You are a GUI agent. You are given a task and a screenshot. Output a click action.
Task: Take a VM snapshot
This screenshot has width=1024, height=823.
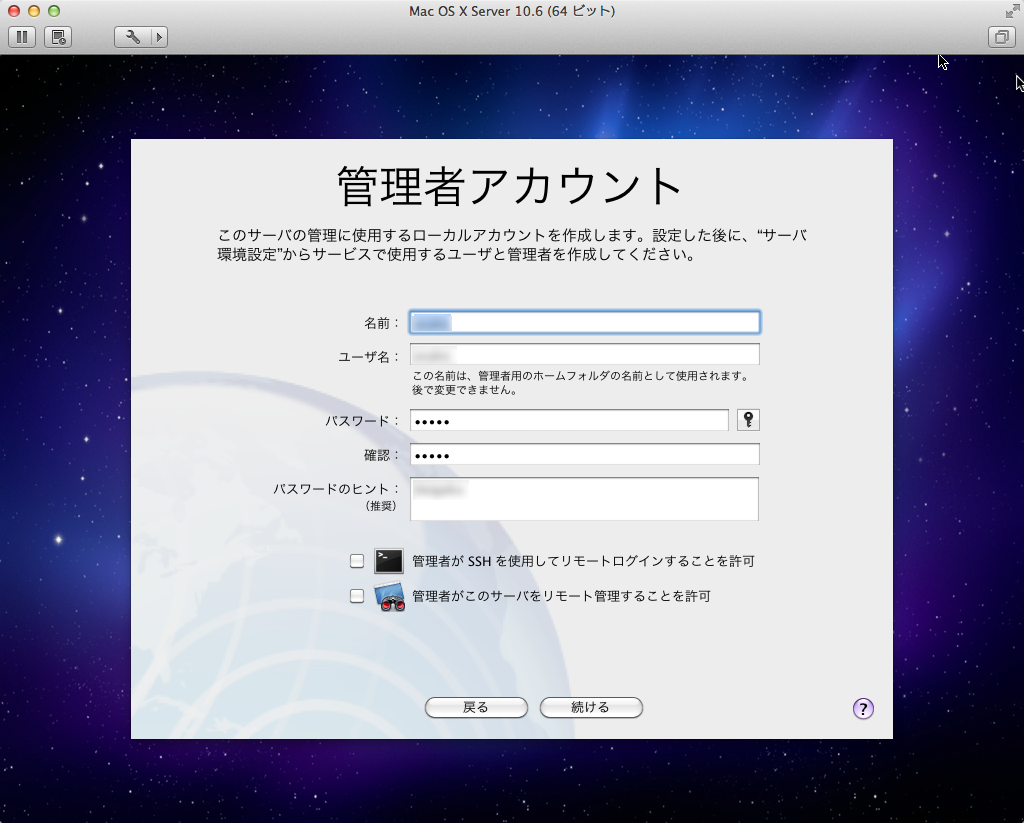coord(58,37)
